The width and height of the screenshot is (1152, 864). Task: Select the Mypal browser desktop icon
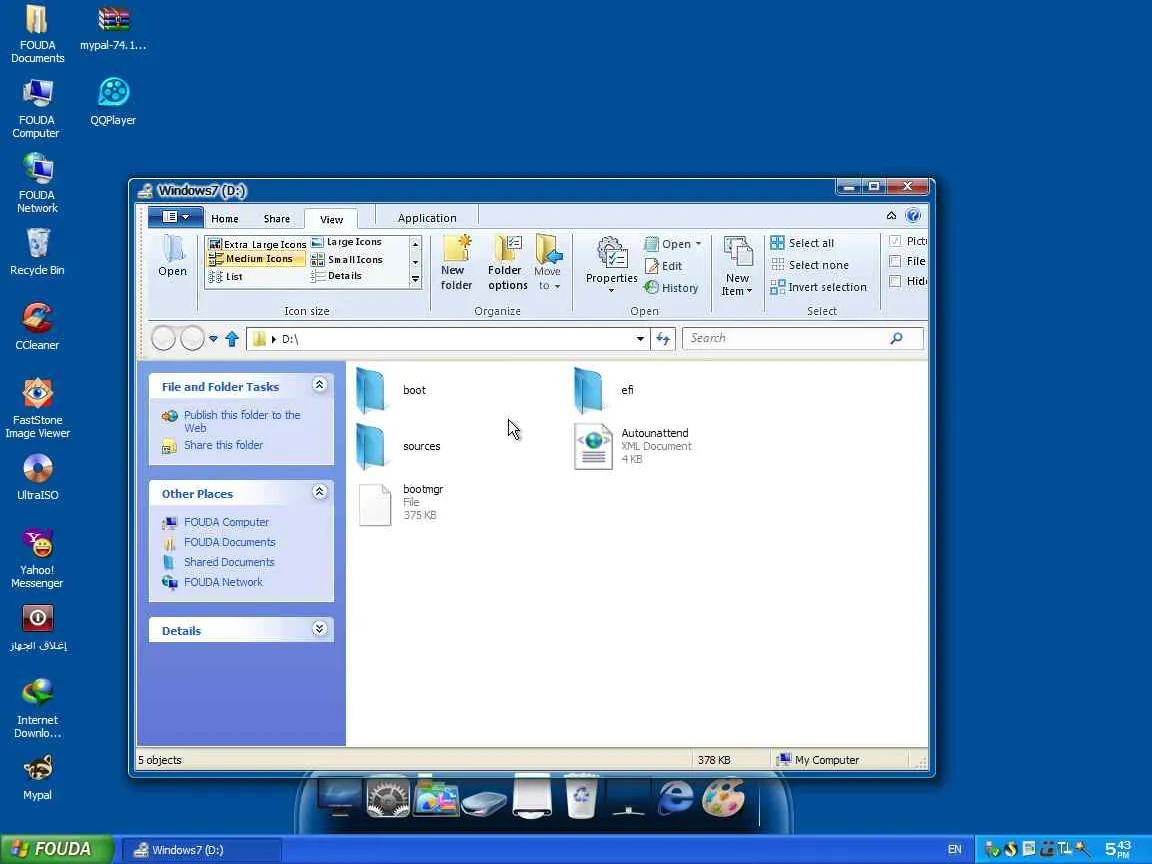37,777
